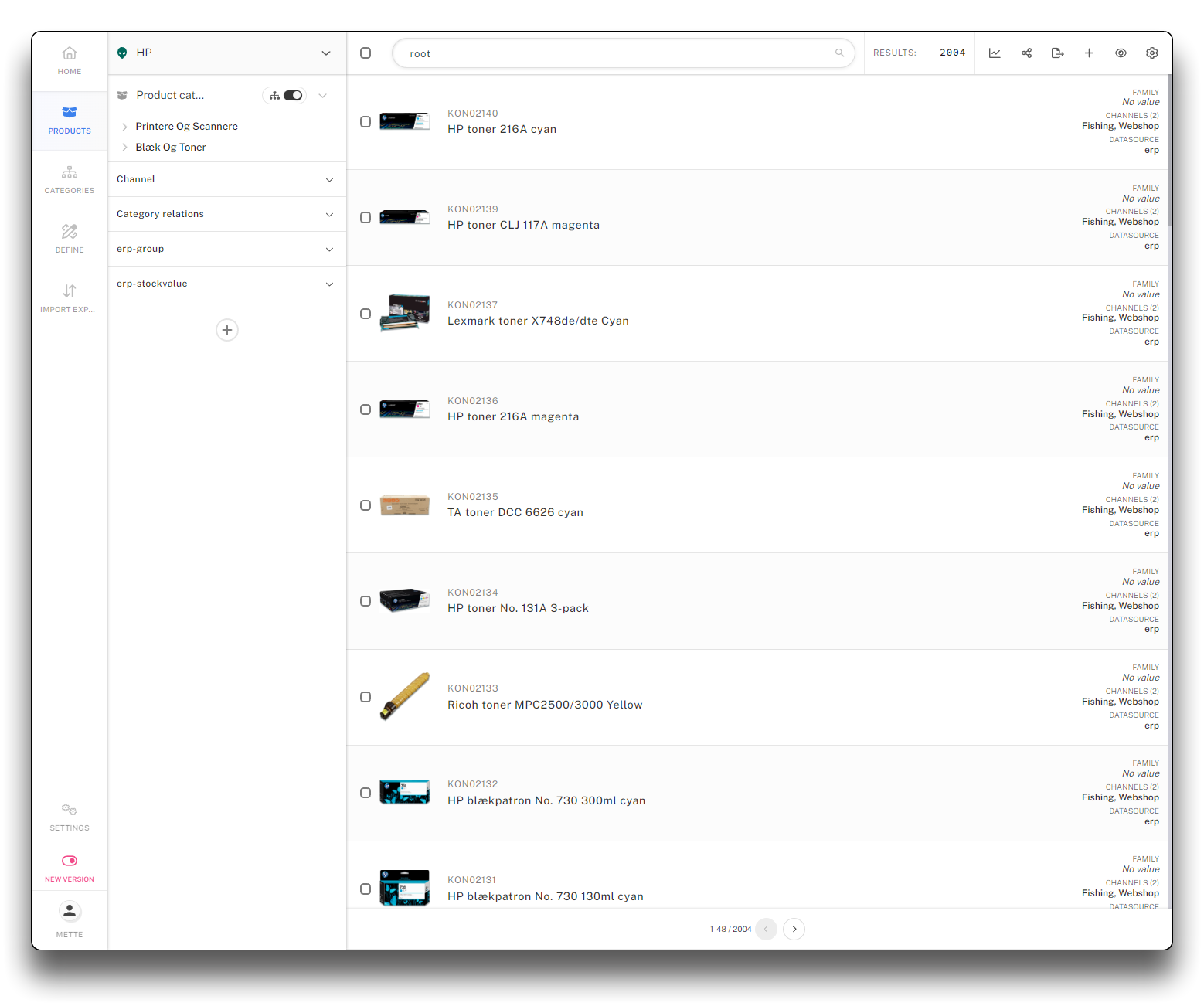Screen dimensions: 1204x1006
Task: Tick the select-all checkbox beside search
Action: pyautogui.click(x=366, y=53)
